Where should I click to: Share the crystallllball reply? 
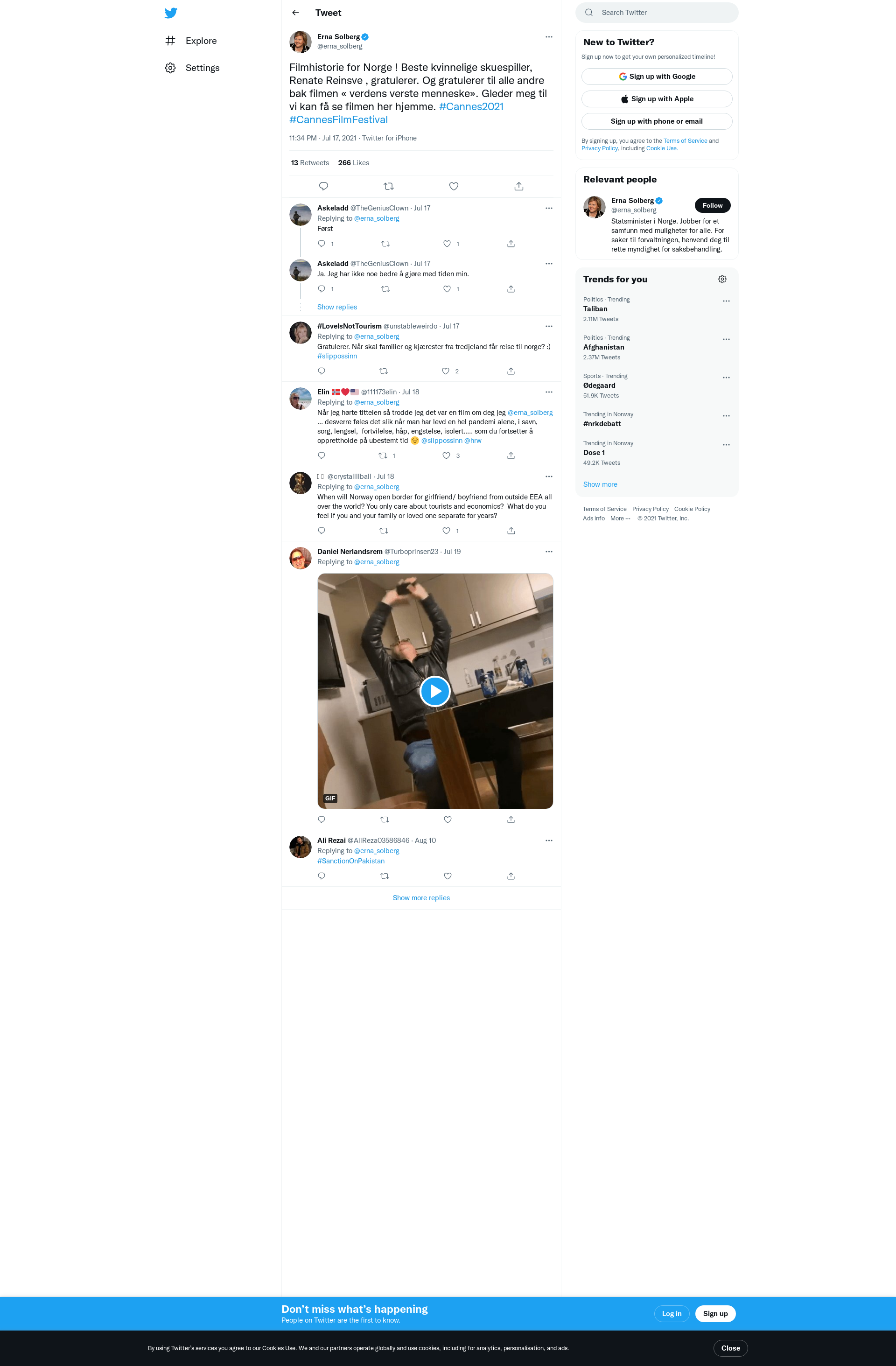(x=511, y=531)
